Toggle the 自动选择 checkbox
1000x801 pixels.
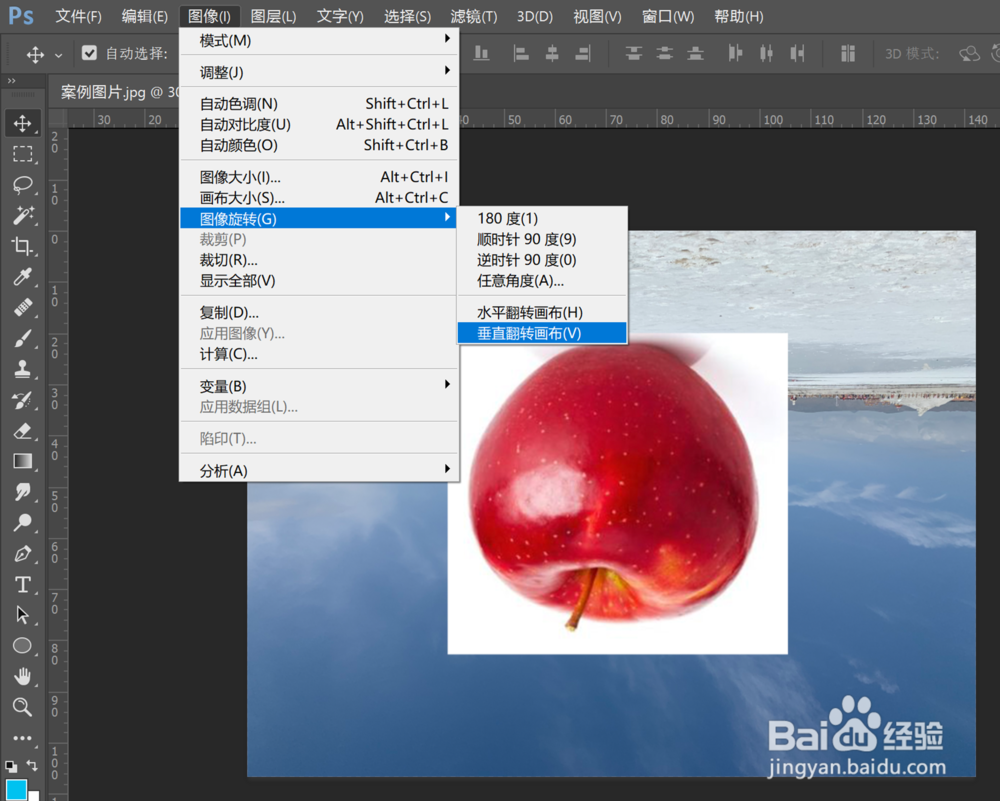point(89,53)
